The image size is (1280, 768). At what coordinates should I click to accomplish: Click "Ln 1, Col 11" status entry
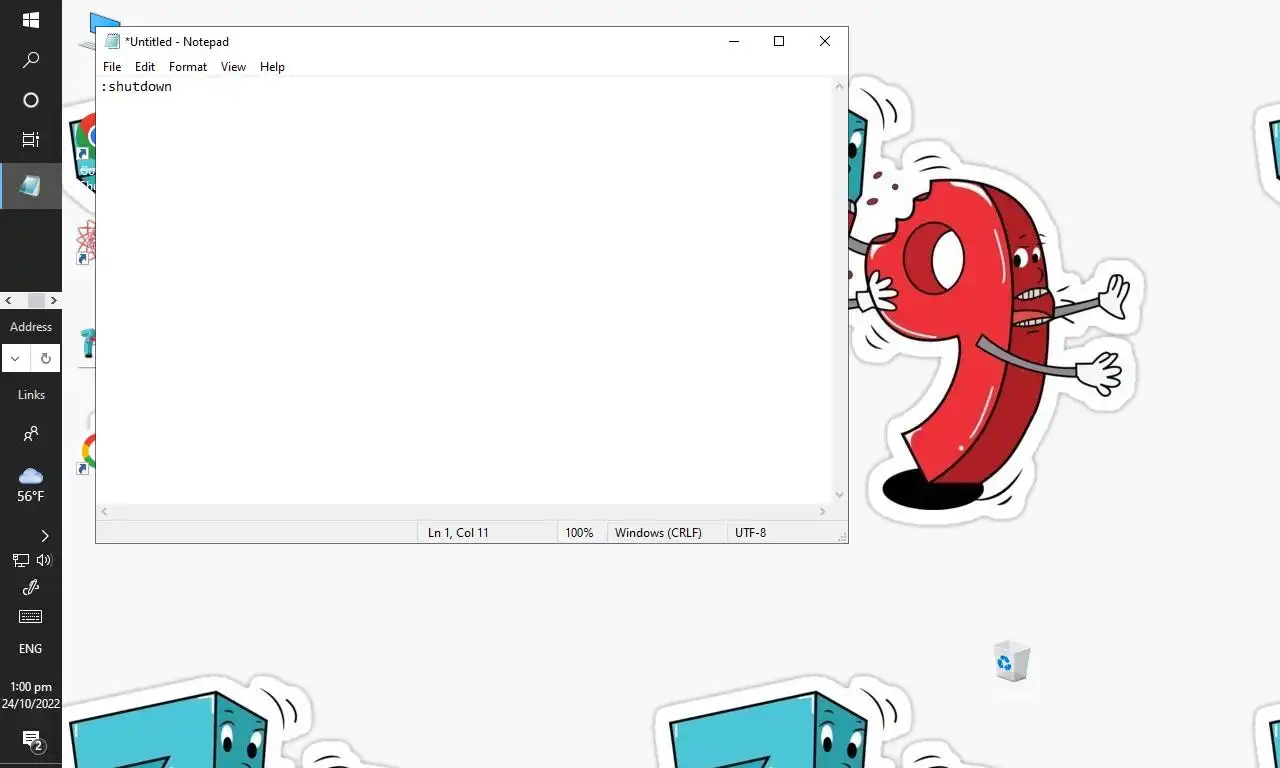click(x=458, y=533)
